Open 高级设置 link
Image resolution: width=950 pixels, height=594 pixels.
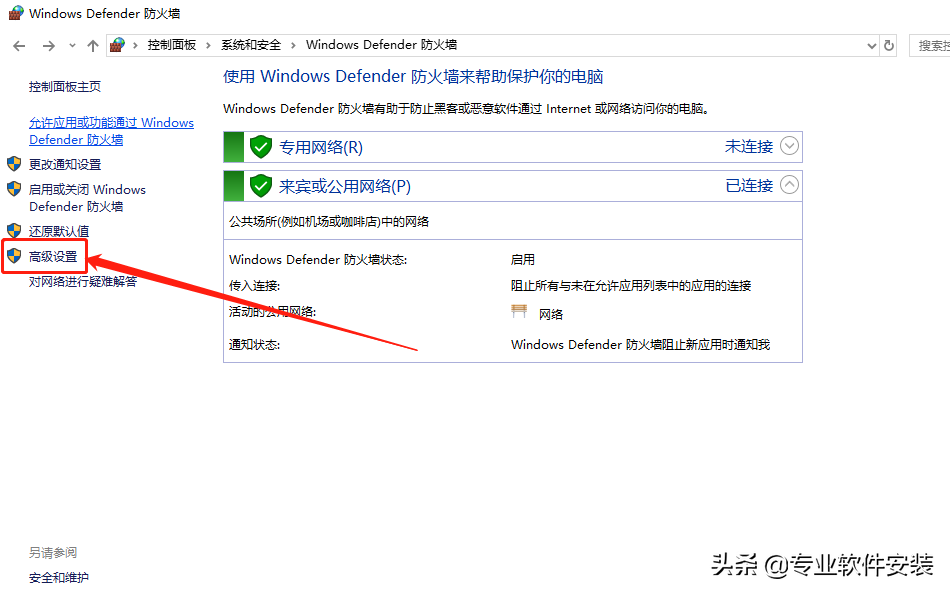(53, 256)
